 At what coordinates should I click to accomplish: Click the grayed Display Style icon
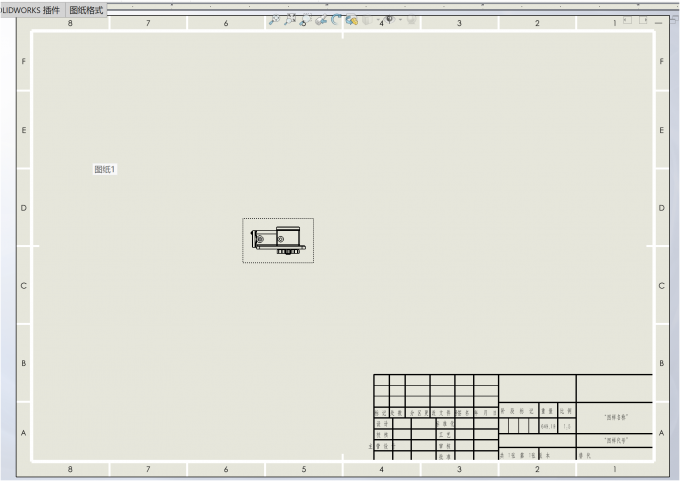coord(367,20)
